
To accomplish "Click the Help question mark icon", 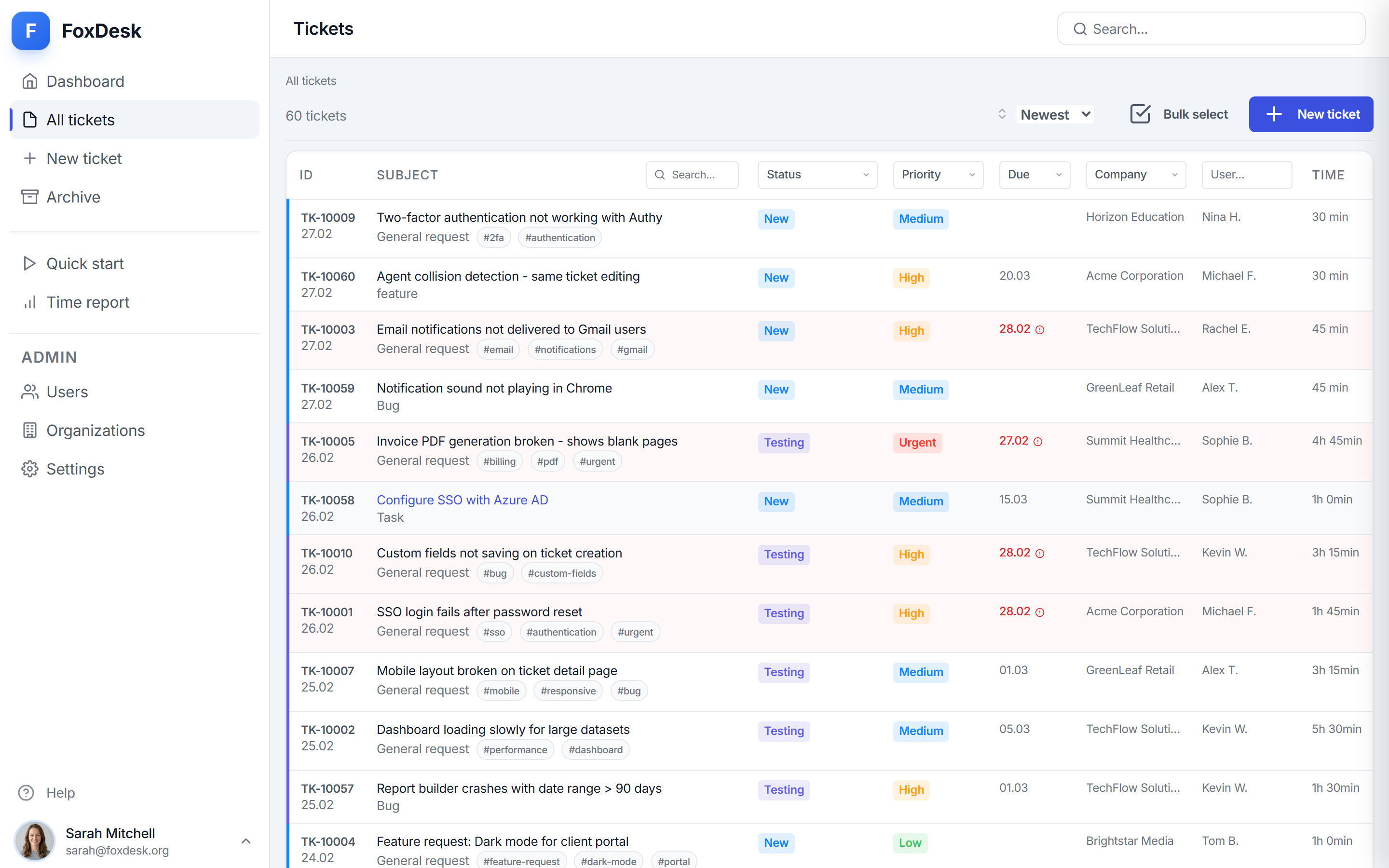I will click(x=27, y=793).
